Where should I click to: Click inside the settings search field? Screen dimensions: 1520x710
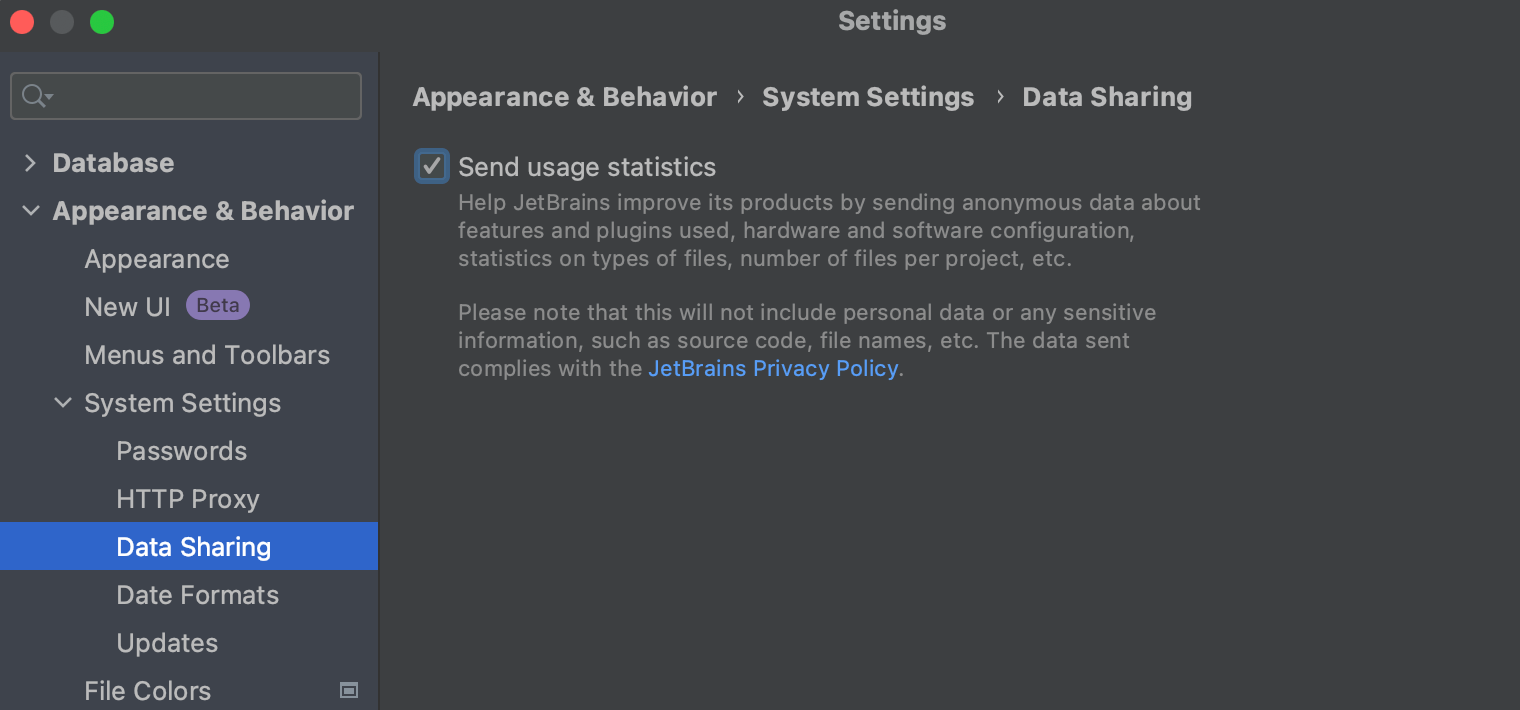click(x=185, y=95)
